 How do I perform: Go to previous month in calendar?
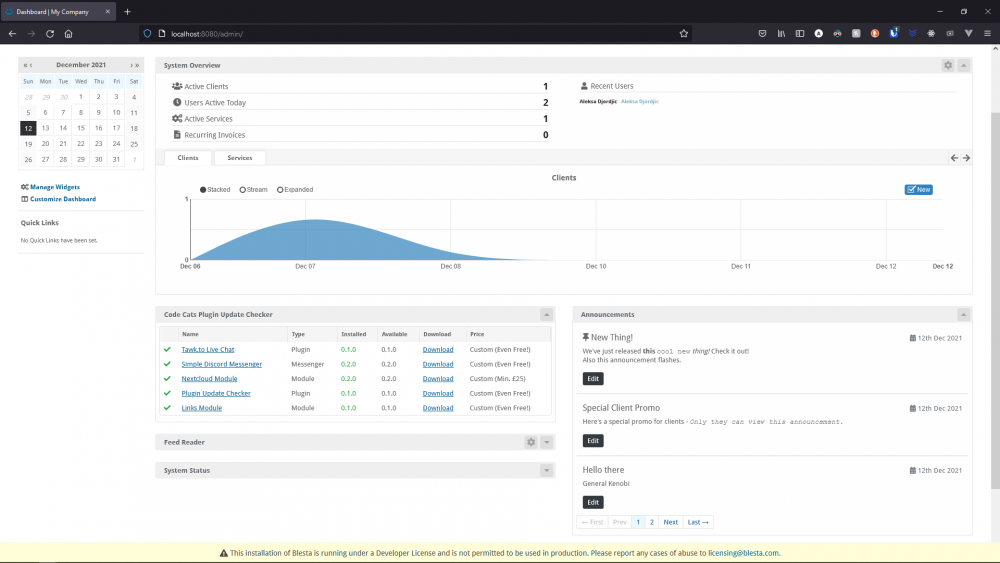(x=31, y=65)
